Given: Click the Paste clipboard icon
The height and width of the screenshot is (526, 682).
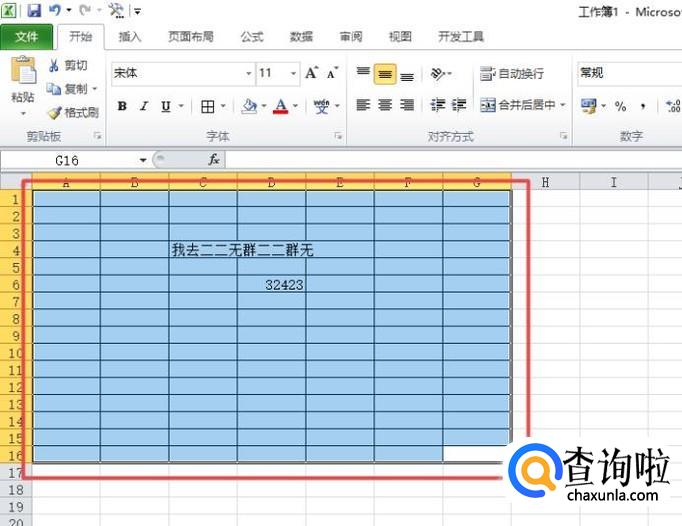Looking at the screenshot, I should pyautogui.click(x=23, y=70).
